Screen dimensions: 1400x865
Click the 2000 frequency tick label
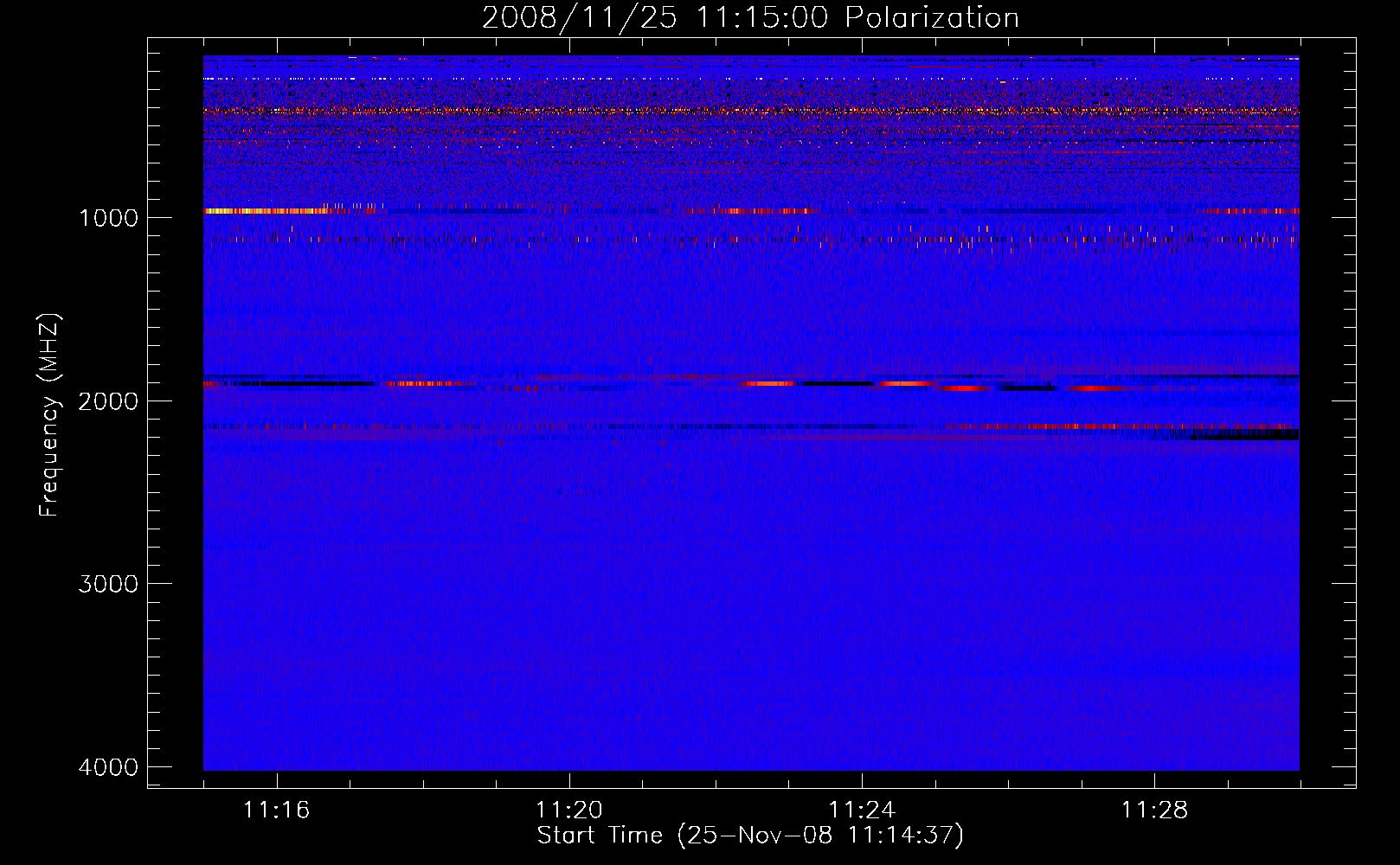coord(108,400)
